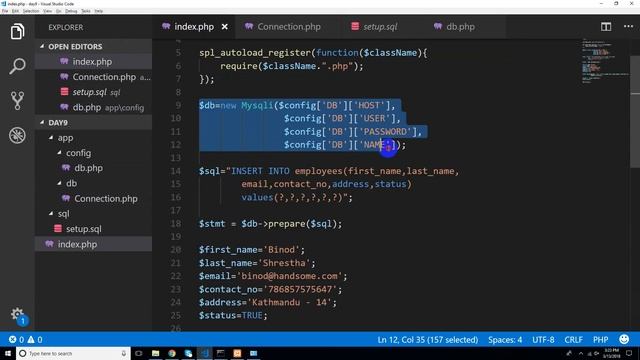Click "$email='binod@handsome.com';" line
The image size is (640, 360).
(x=273, y=276)
